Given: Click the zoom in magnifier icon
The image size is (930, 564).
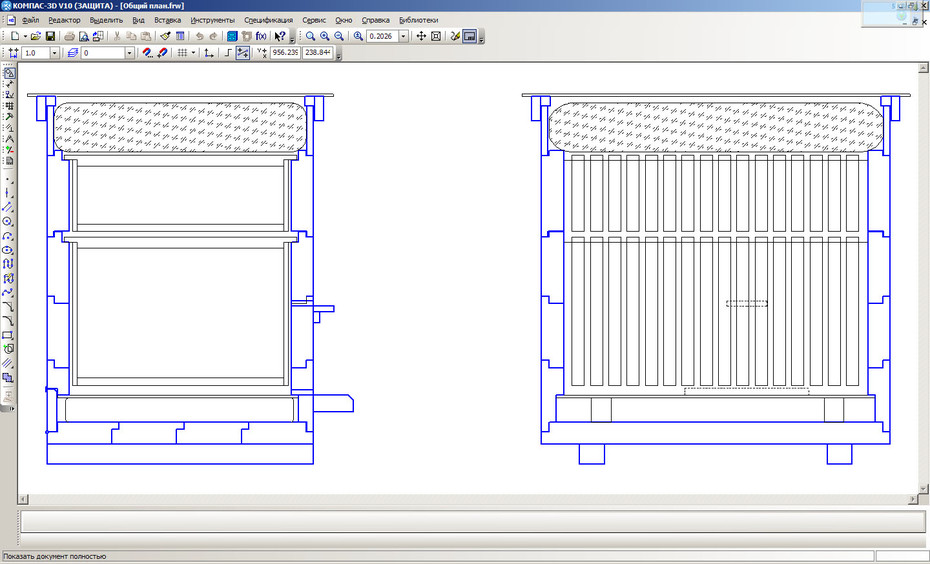Looking at the screenshot, I should click(x=324, y=36).
